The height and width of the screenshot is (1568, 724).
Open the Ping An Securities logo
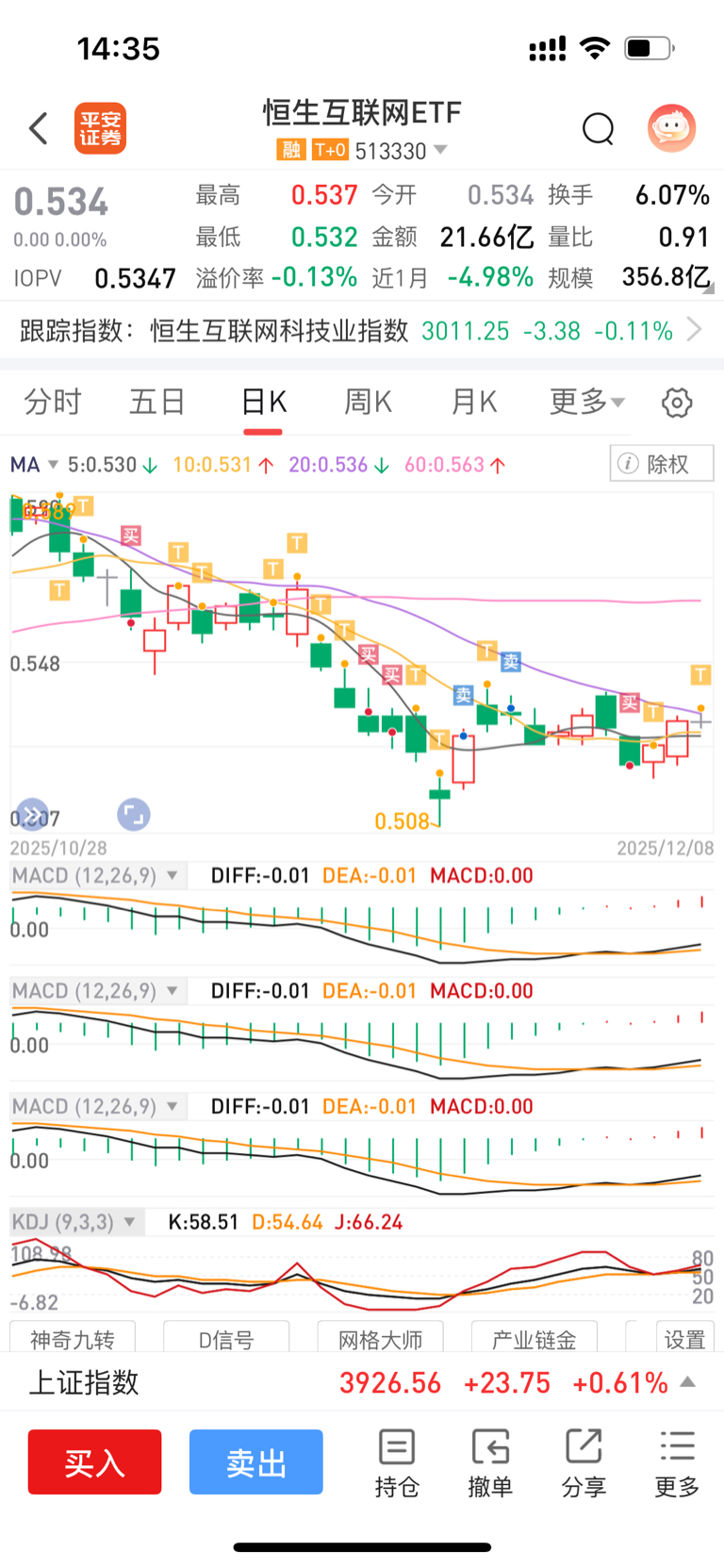[x=100, y=128]
